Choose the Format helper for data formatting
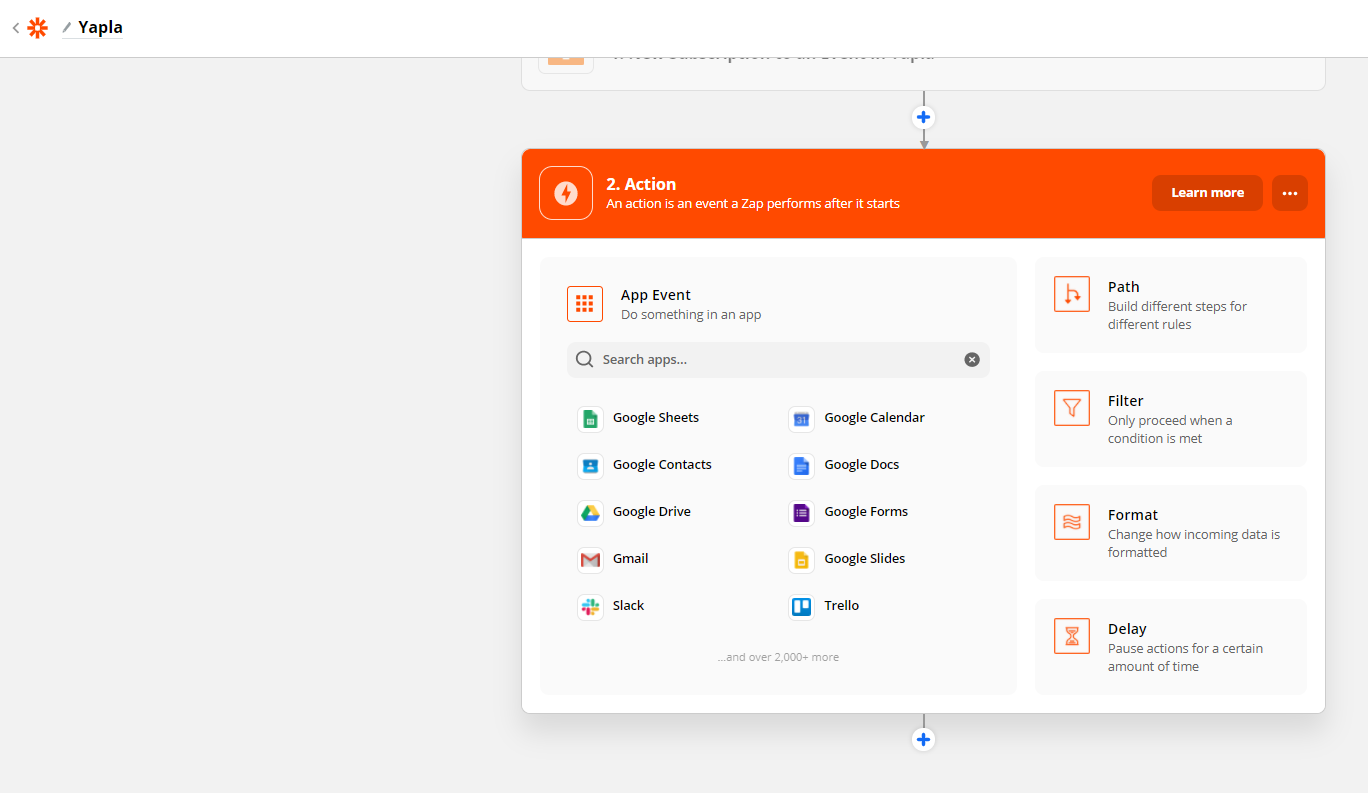1368x793 pixels. click(x=1170, y=532)
